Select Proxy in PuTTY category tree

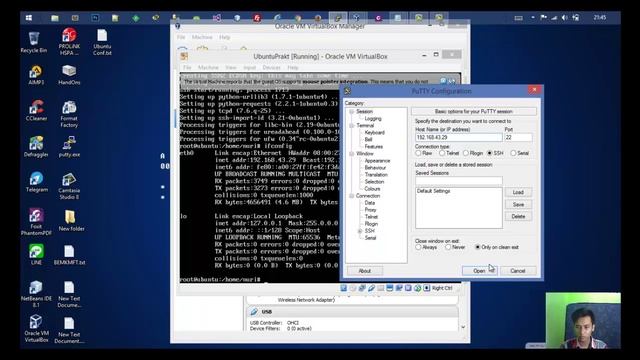[x=370, y=210]
